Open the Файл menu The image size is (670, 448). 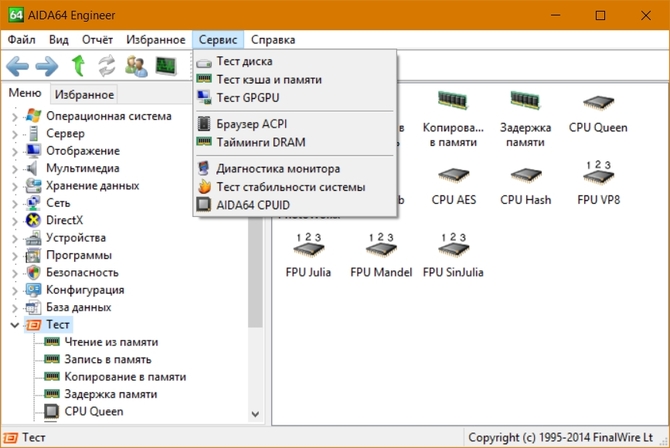pyautogui.click(x=21, y=40)
